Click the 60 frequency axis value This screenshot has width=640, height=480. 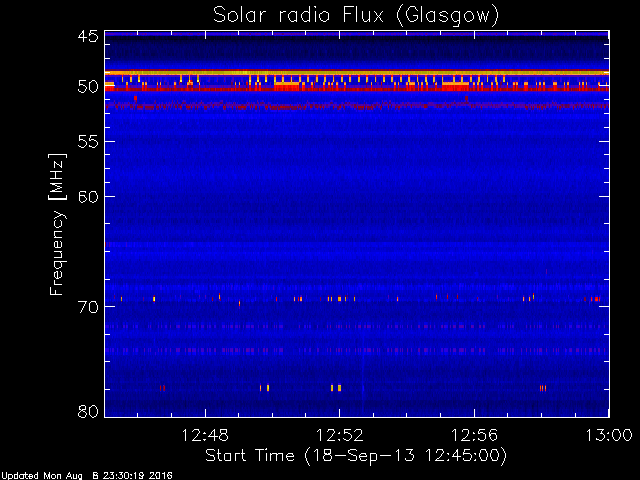88,197
